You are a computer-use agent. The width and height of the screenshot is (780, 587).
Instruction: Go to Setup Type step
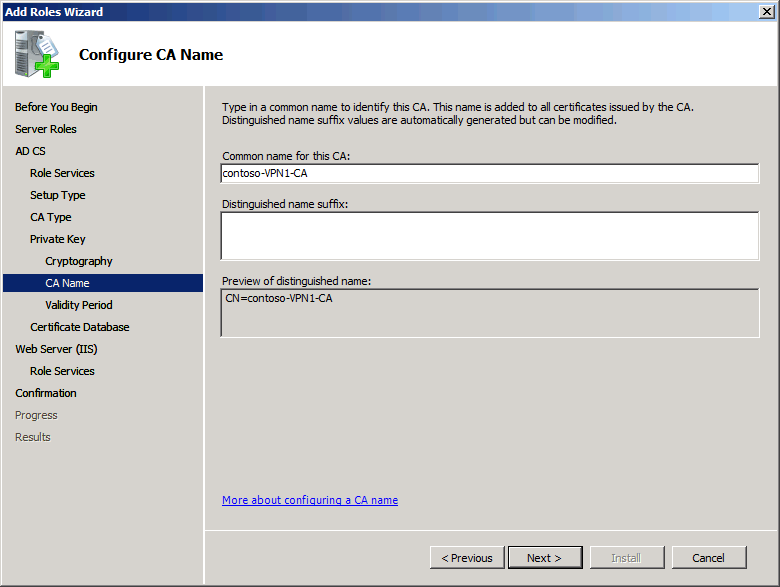coord(58,195)
